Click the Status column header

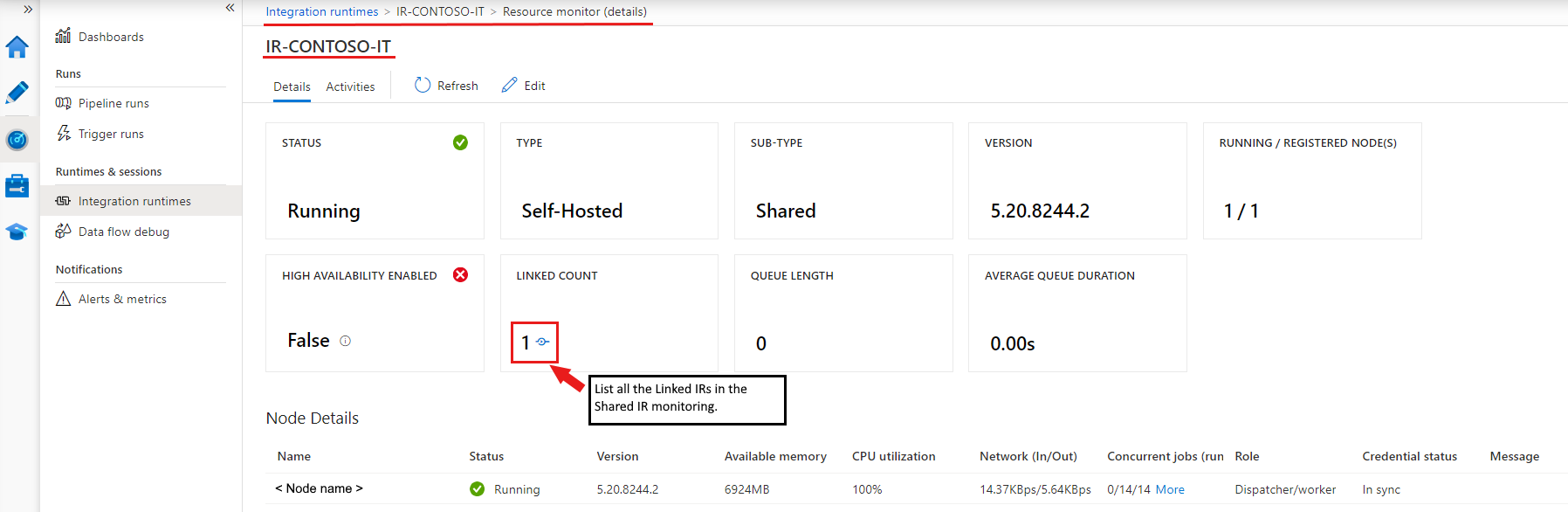pyautogui.click(x=486, y=456)
